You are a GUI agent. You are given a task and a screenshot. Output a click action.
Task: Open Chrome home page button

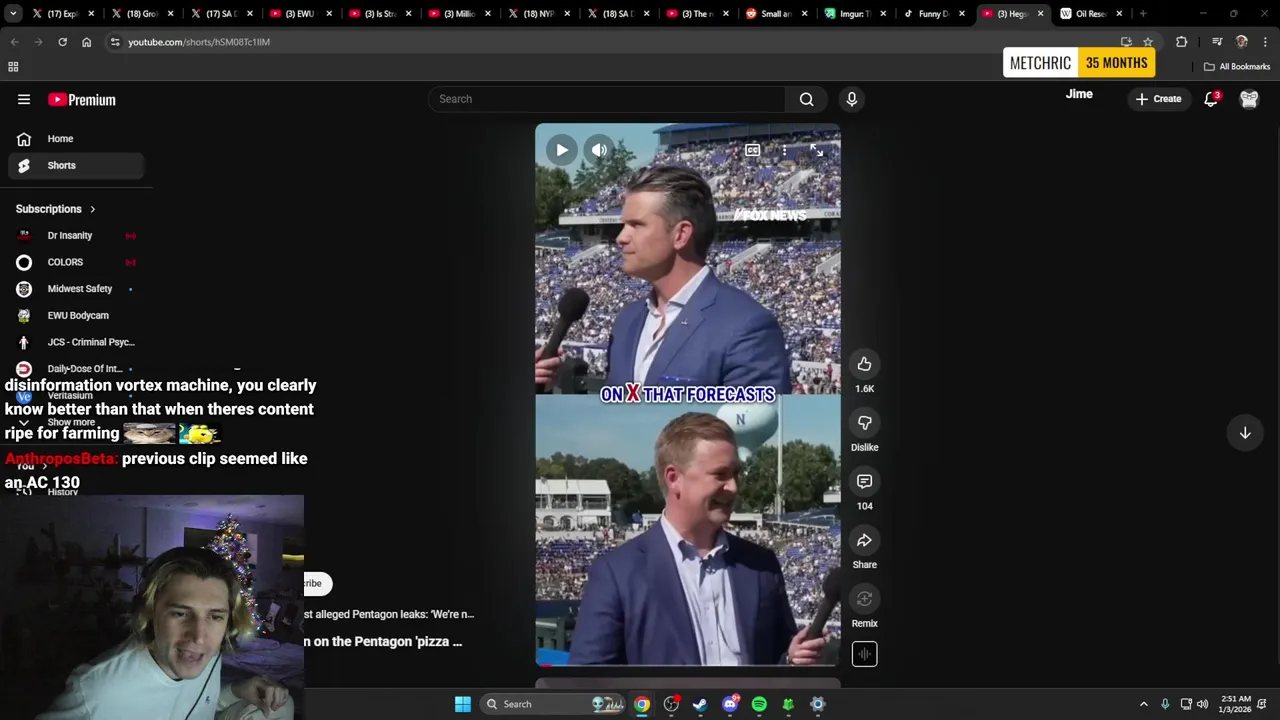pyautogui.click(x=86, y=42)
